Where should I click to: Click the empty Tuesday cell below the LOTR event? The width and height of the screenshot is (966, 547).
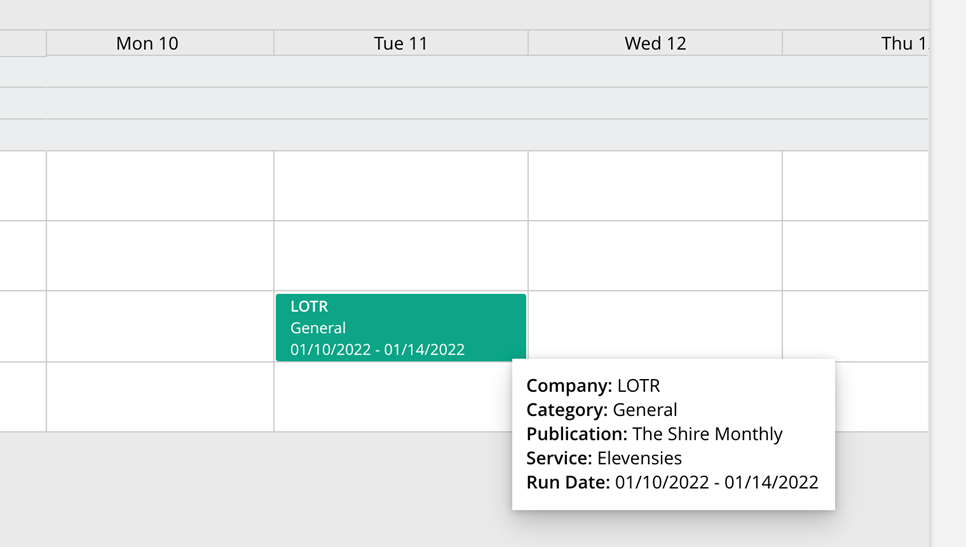tap(390, 397)
